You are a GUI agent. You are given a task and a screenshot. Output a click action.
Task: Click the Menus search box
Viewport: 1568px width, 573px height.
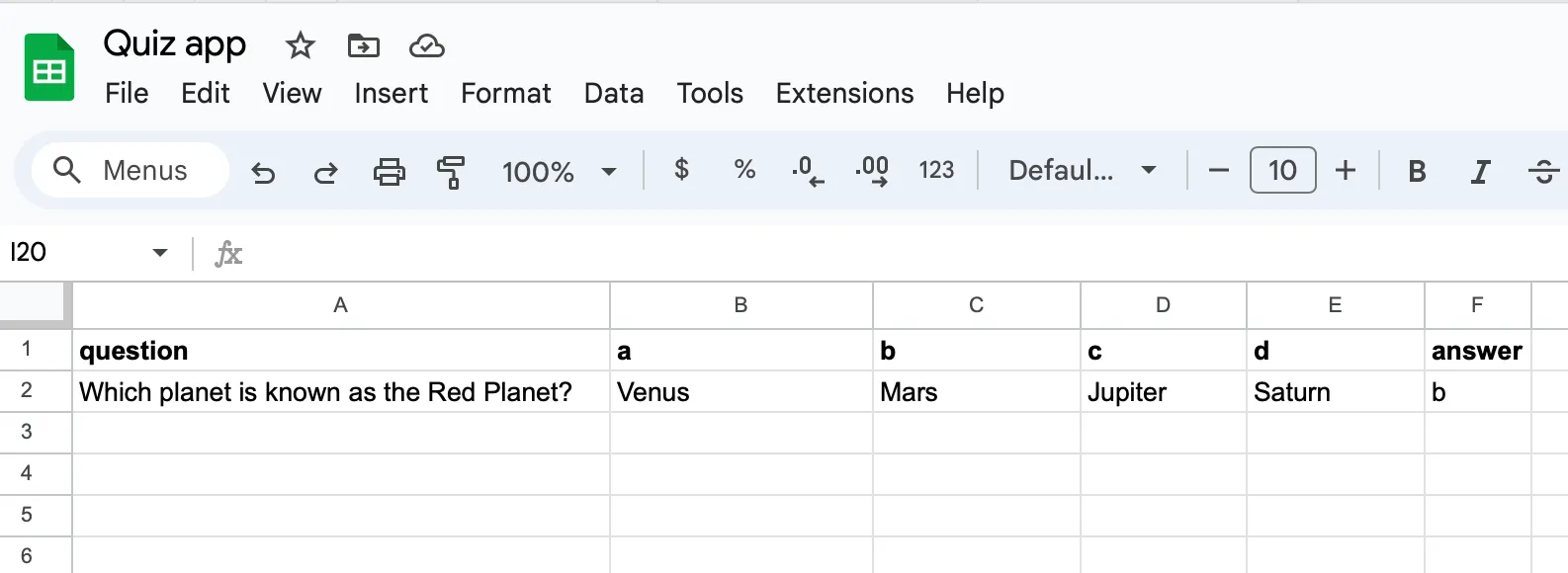131,171
